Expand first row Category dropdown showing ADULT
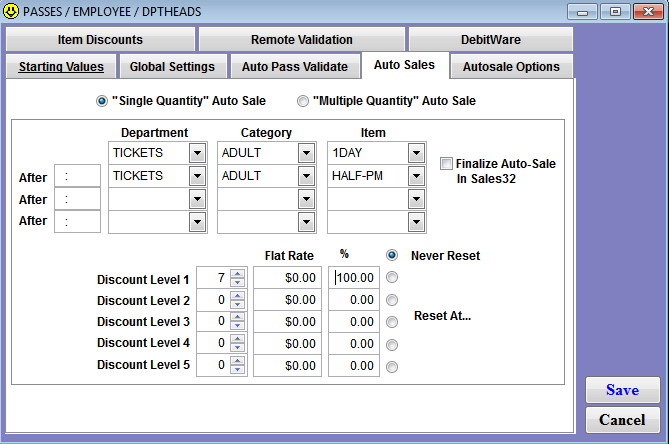 click(x=306, y=153)
